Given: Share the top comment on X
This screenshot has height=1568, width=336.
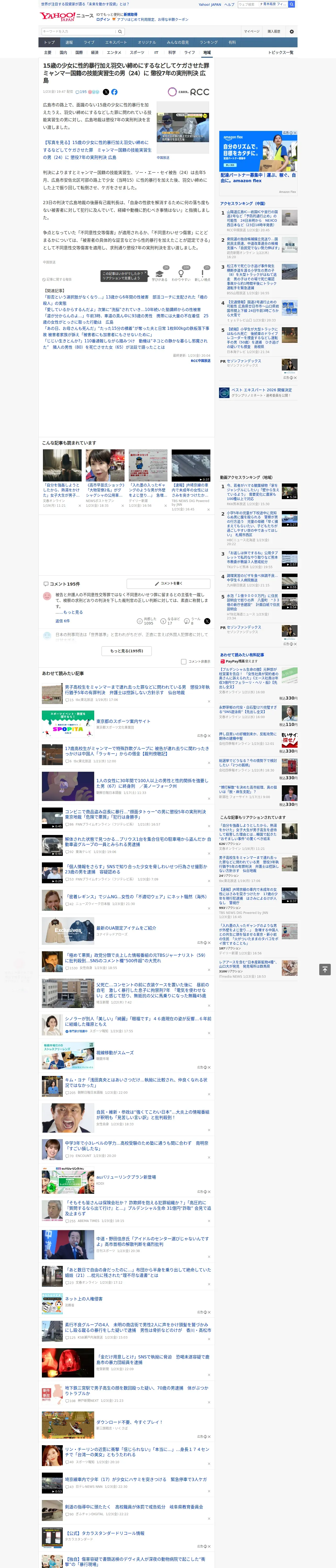Looking at the screenshot, I should [207, 621].
